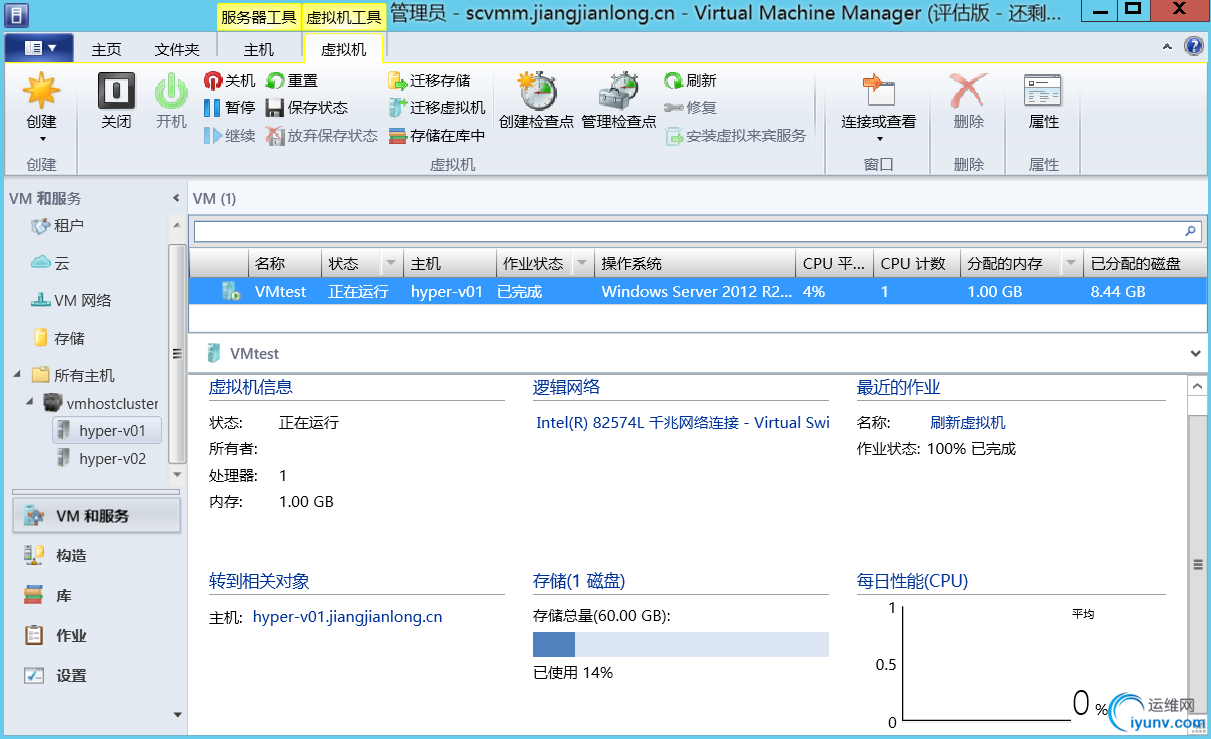Open the 设置 settings workspace
The width and height of the screenshot is (1211, 739).
pos(96,675)
